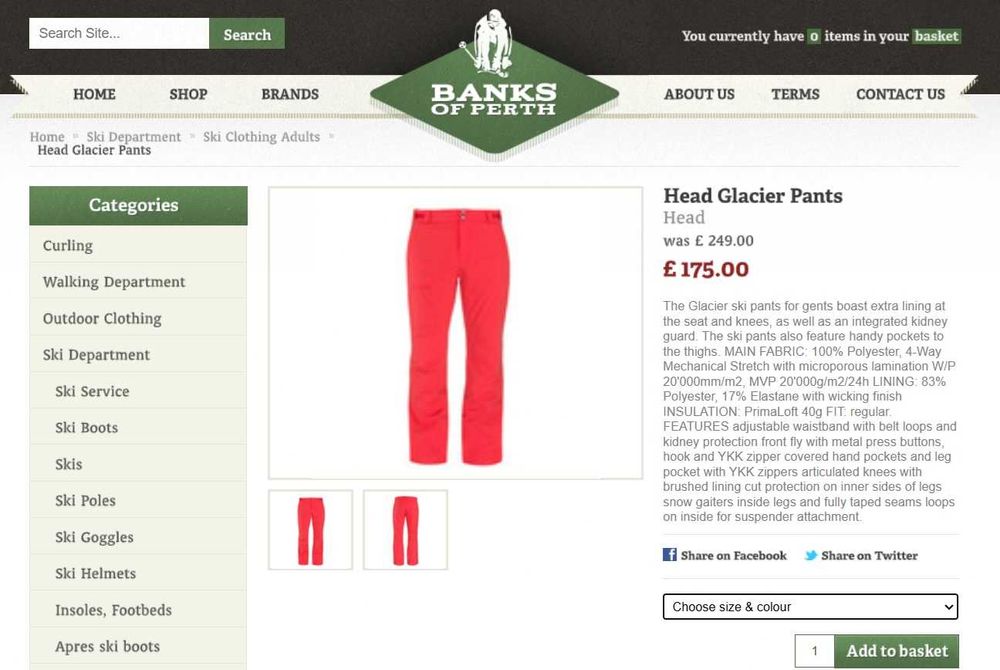Click the Facebook share icon

point(670,555)
